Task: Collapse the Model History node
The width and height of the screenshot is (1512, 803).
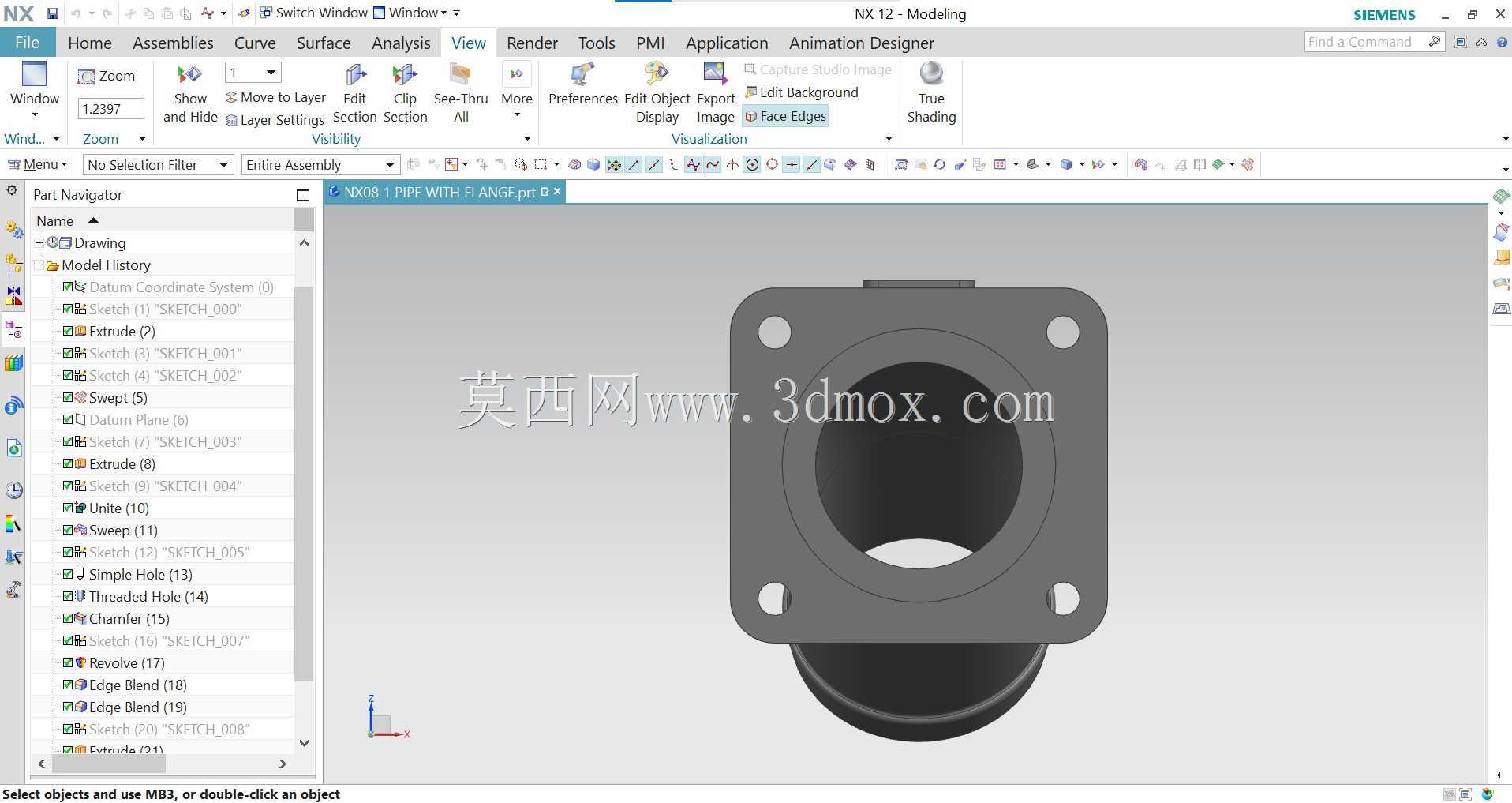Action: click(x=39, y=265)
